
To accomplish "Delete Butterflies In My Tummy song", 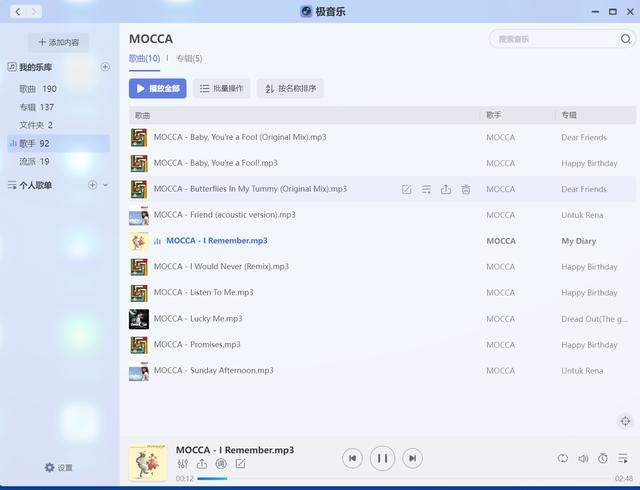I will pos(466,189).
